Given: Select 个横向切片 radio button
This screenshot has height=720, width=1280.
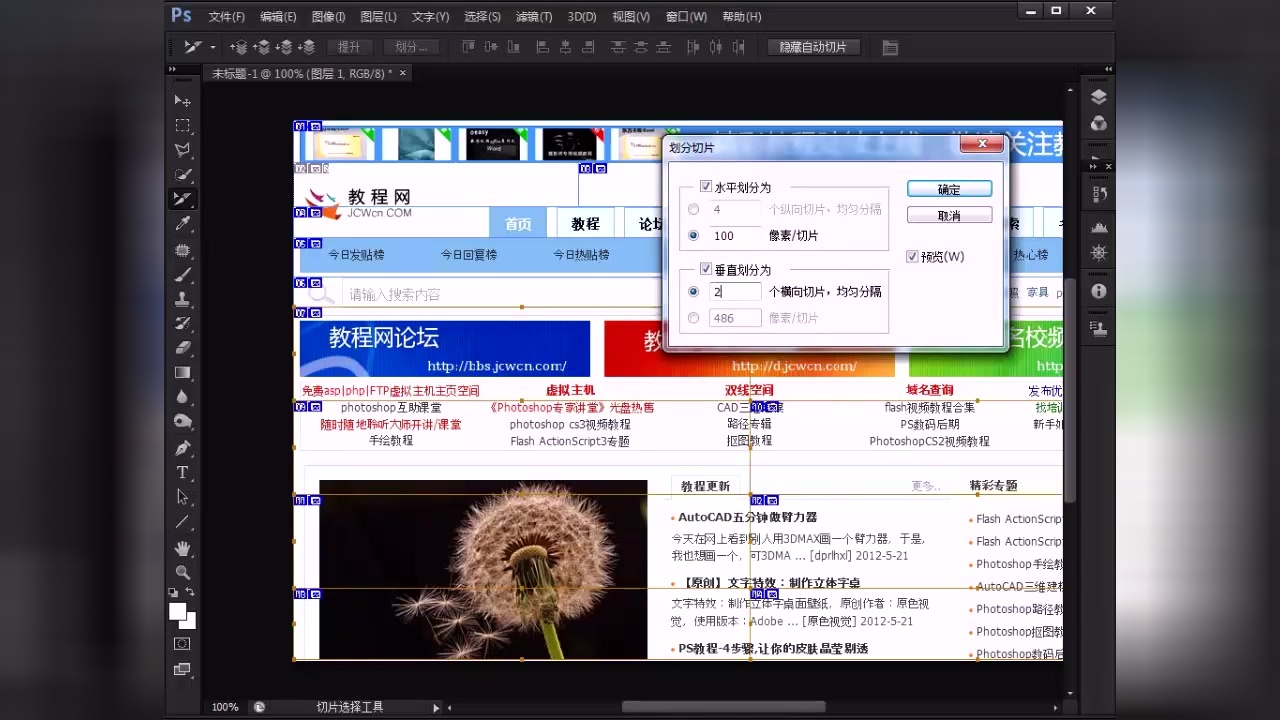Looking at the screenshot, I should pos(693,292).
